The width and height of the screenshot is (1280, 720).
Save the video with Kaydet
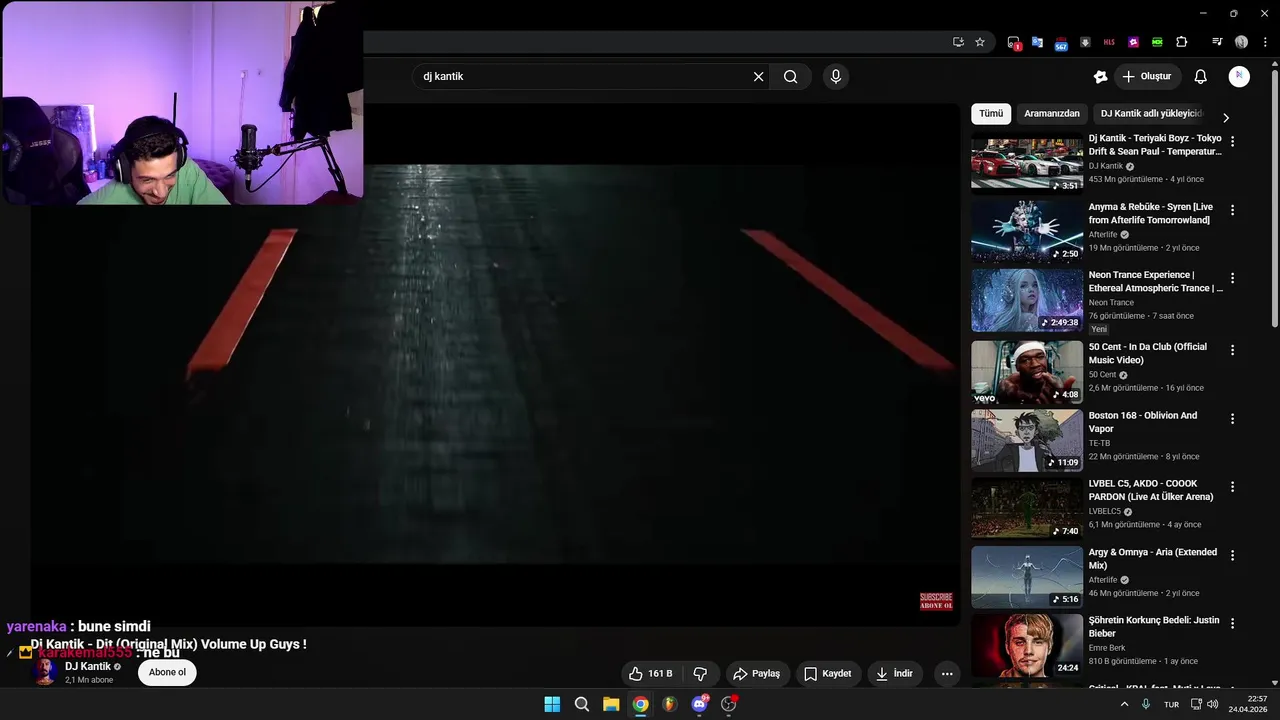tap(828, 674)
